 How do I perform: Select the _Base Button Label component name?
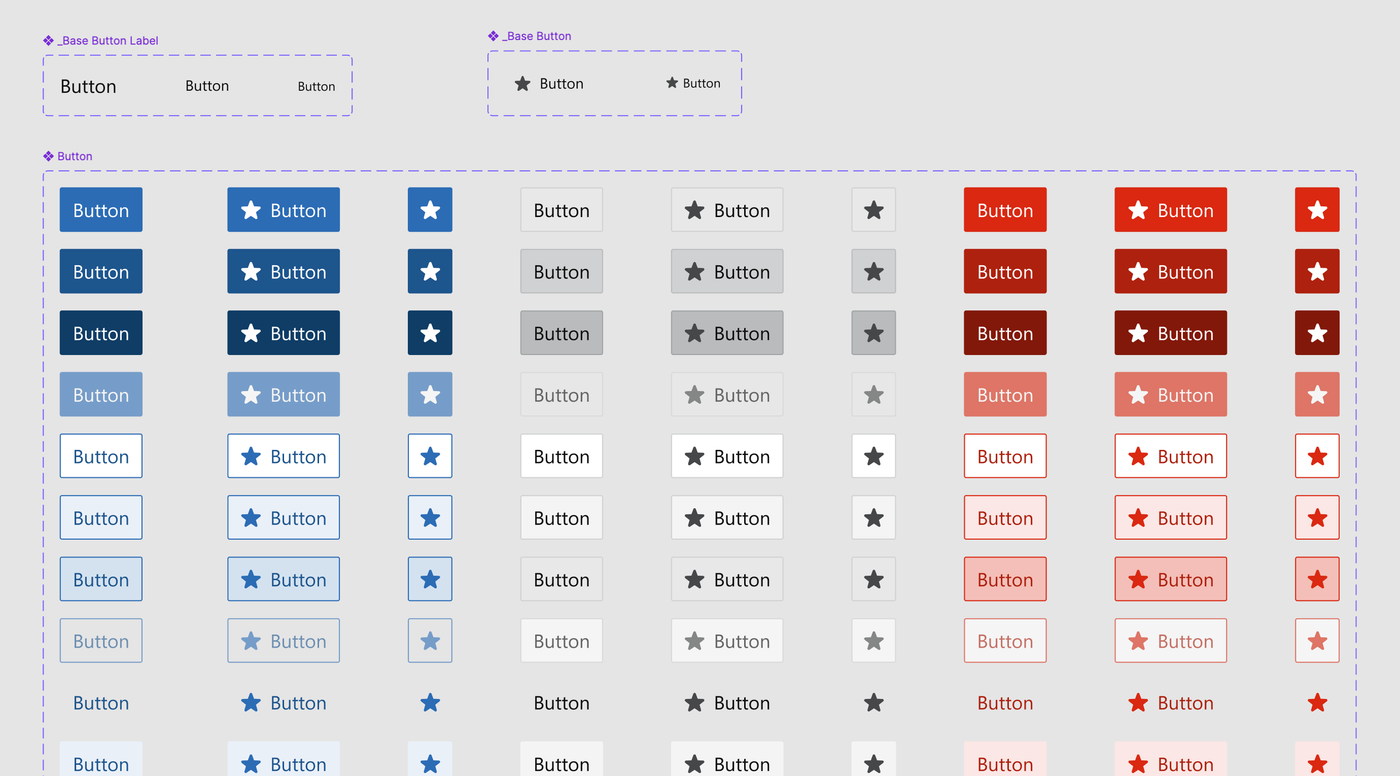[x=108, y=41]
